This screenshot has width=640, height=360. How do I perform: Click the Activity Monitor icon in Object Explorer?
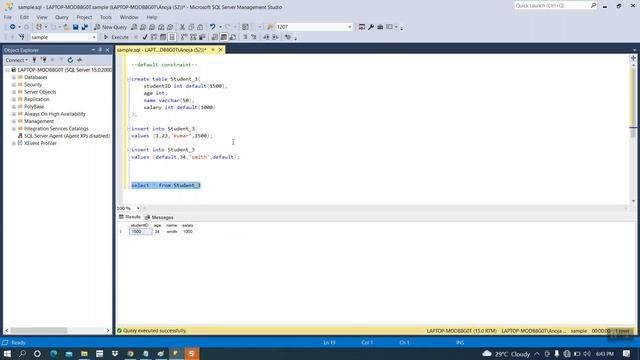click(x=79, y=60)
